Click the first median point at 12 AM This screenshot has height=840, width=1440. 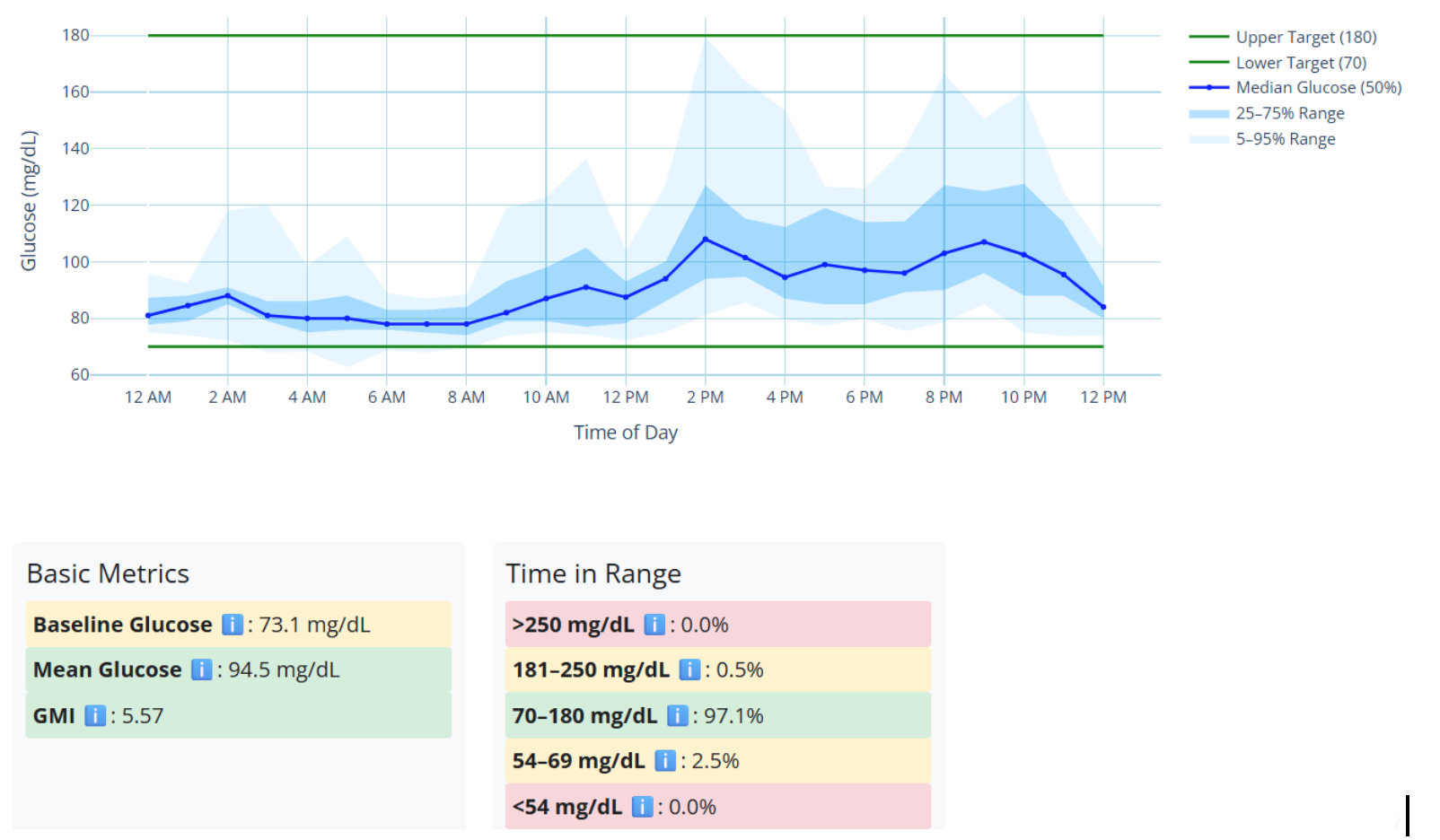click(x=148, y=315)
